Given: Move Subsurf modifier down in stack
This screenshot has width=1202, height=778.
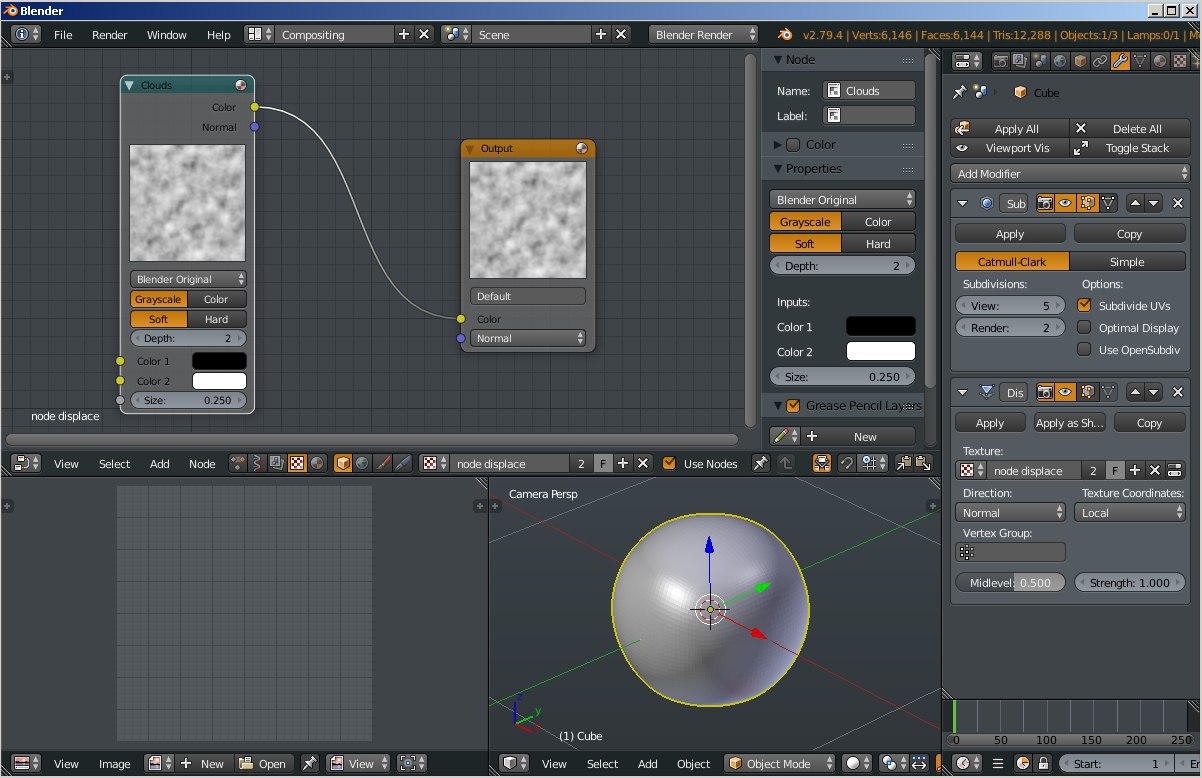Looking at the screenshot, I should pyautogui.click(x=1154, y=203).
